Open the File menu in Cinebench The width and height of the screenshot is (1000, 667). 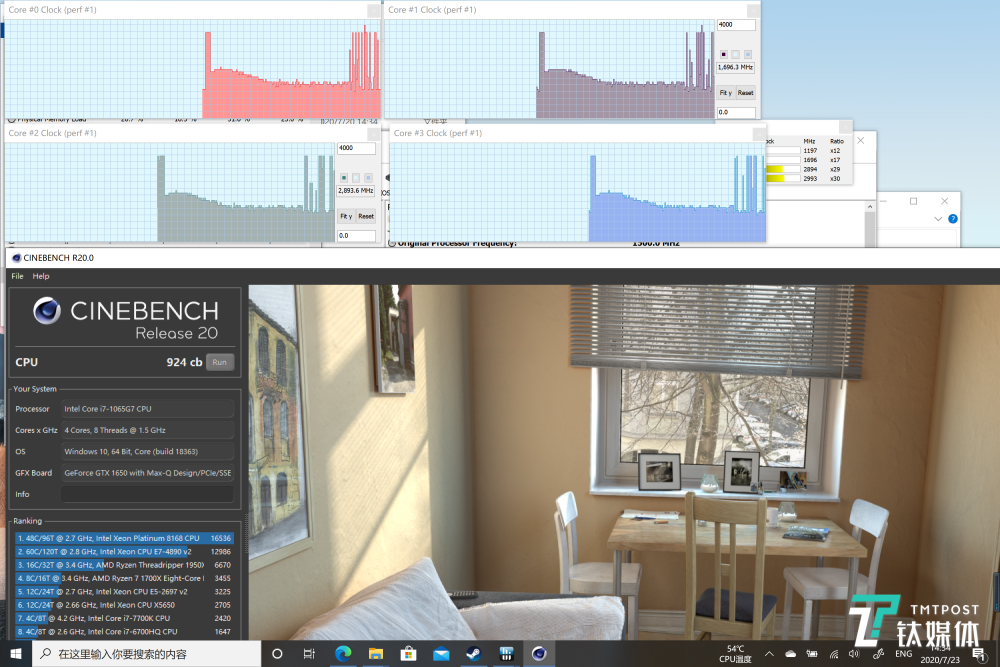point(17,276)
